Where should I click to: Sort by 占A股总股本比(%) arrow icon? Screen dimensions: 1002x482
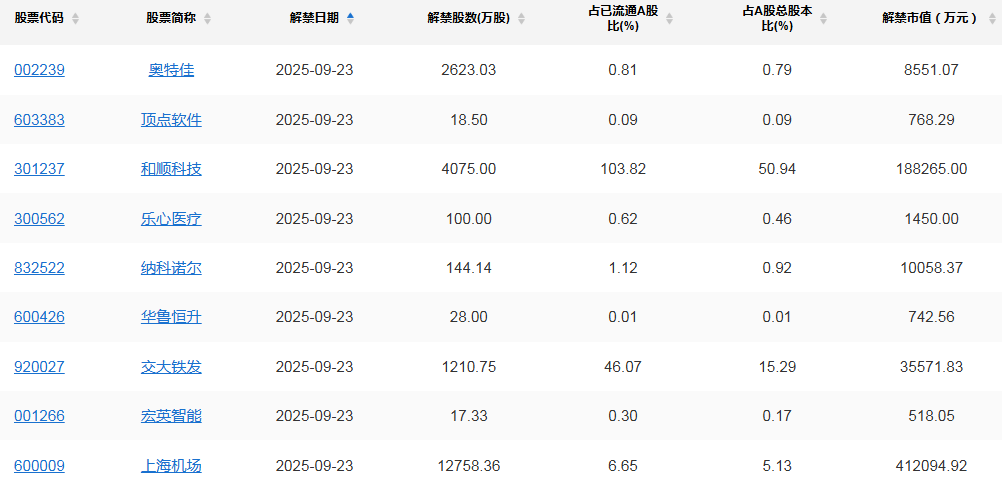coord(823,19)
